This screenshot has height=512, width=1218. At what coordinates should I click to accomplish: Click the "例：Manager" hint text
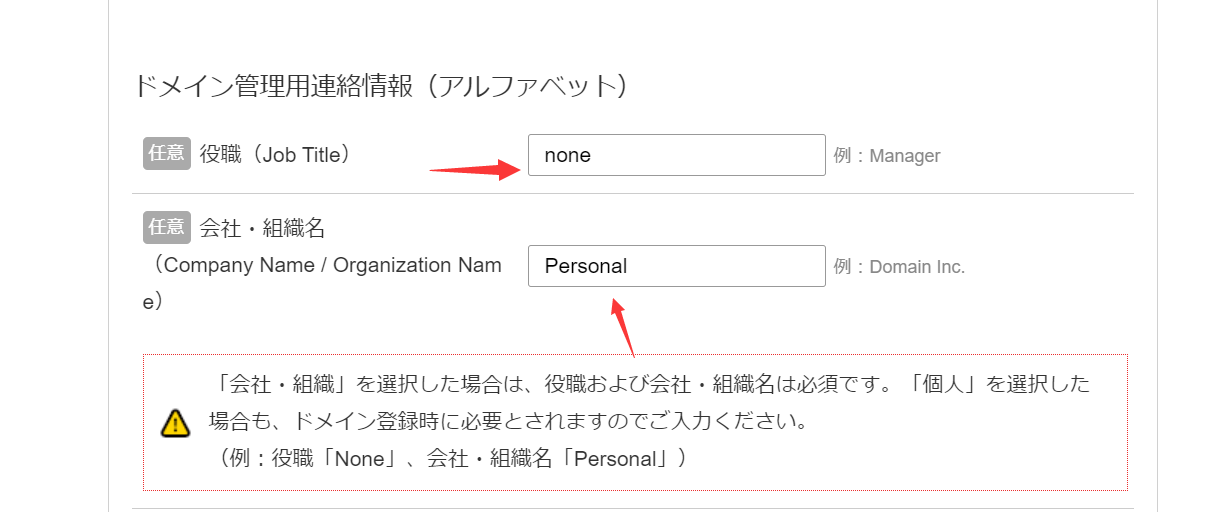click(887, 156)
